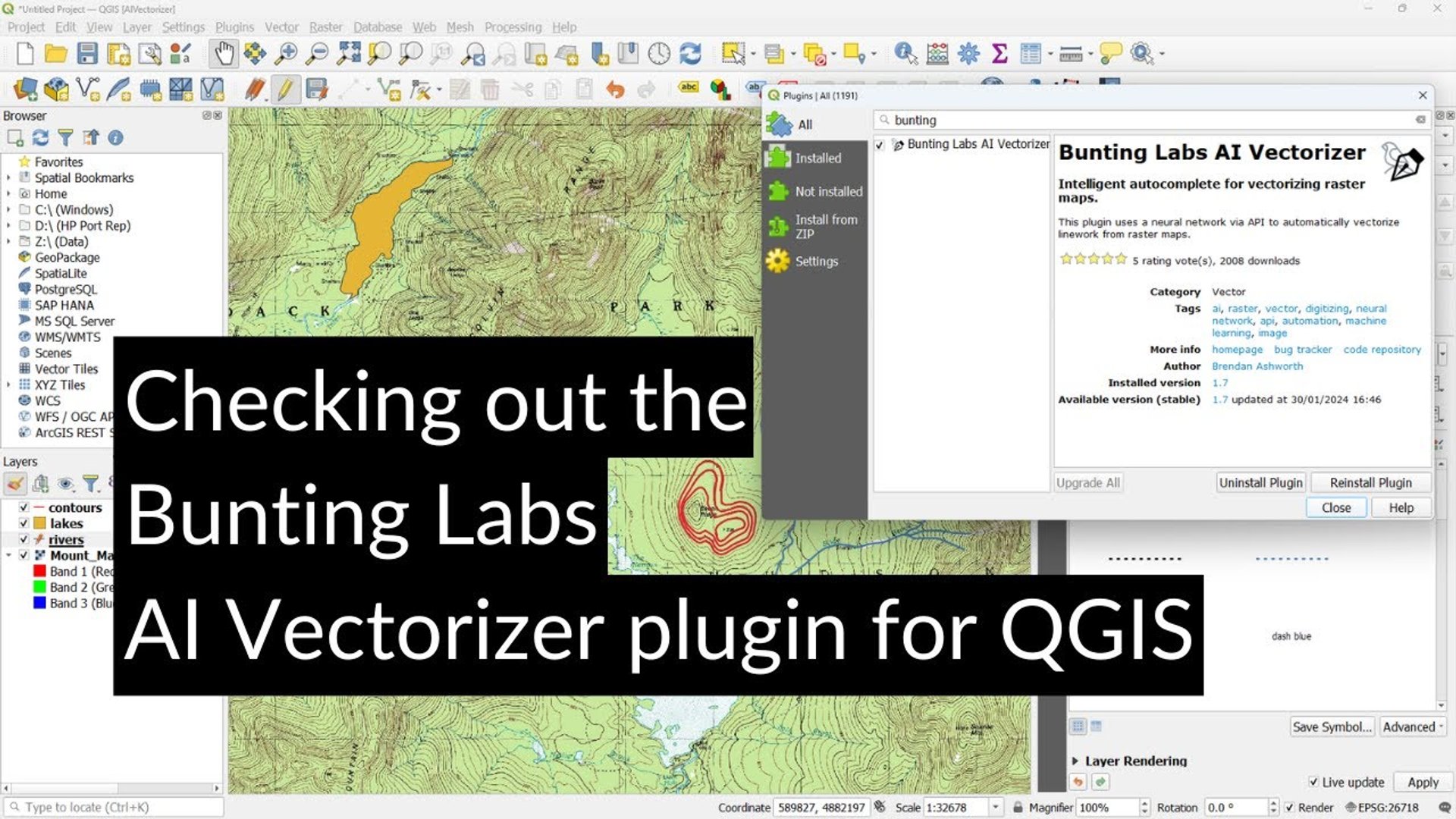The image size is (1456, 819).
Task: Save the project with the floppy disk icon
Action: (87, 54)
